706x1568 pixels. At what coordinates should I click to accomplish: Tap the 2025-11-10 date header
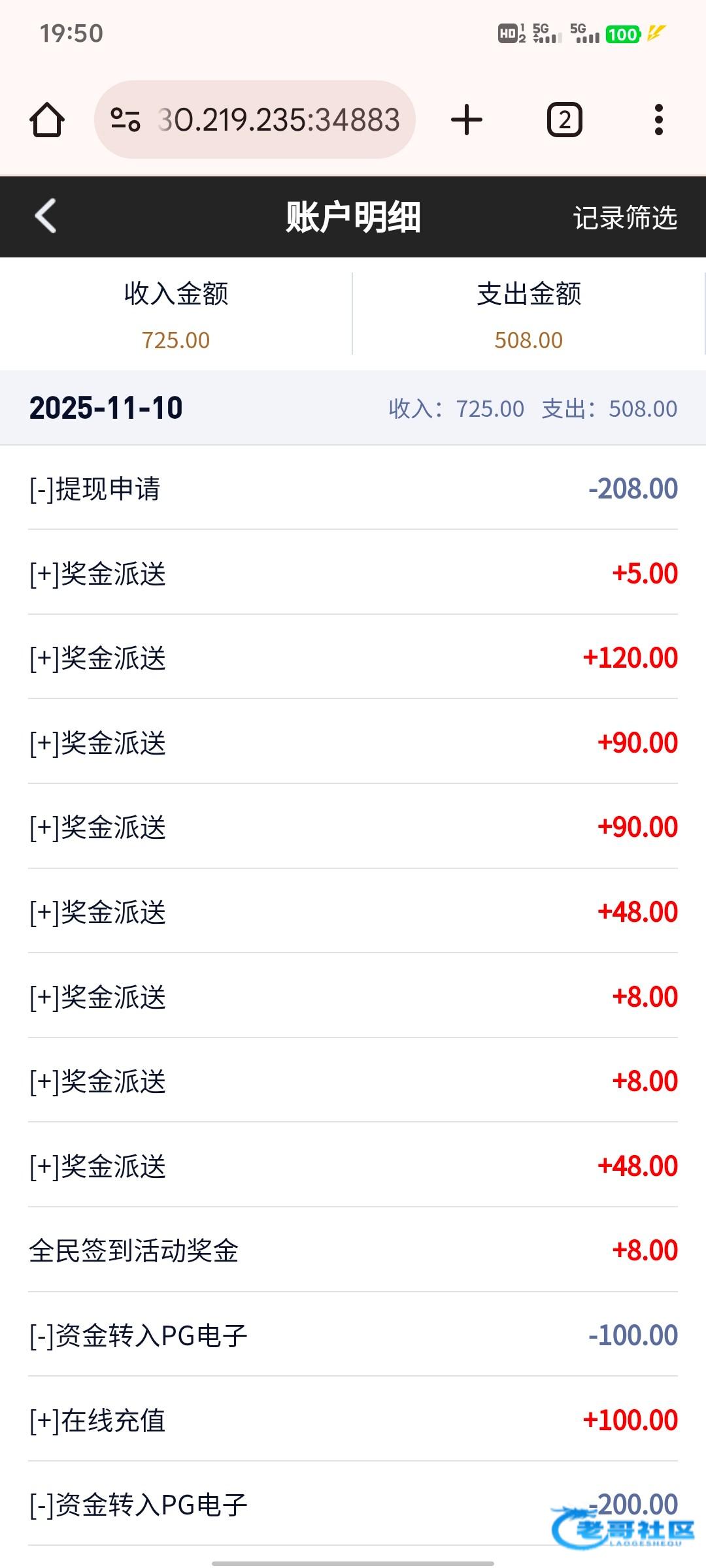pyautogui.click(x=106, y=408)
